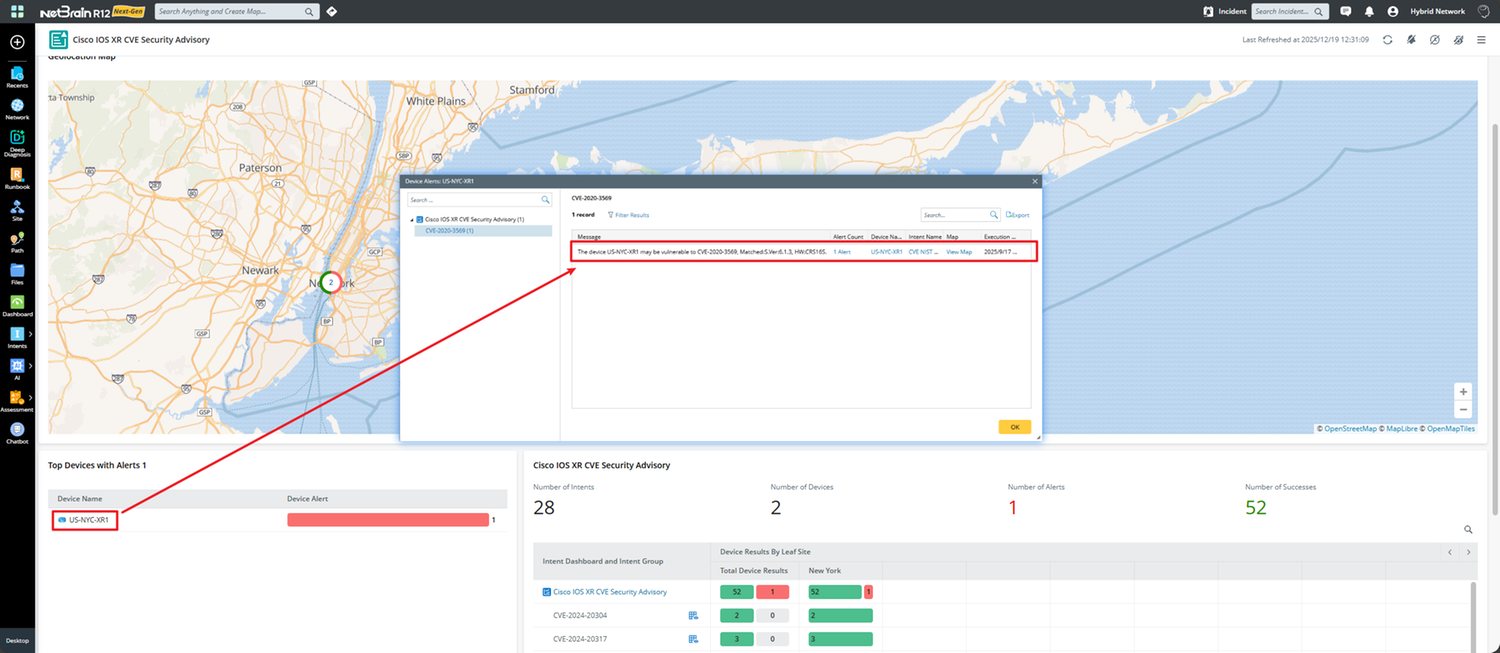Image resolution: width=1500 pixels, height=653 pixels.
Task: Toggle the muted alerts bell icon
Action: pos(1411,40)
